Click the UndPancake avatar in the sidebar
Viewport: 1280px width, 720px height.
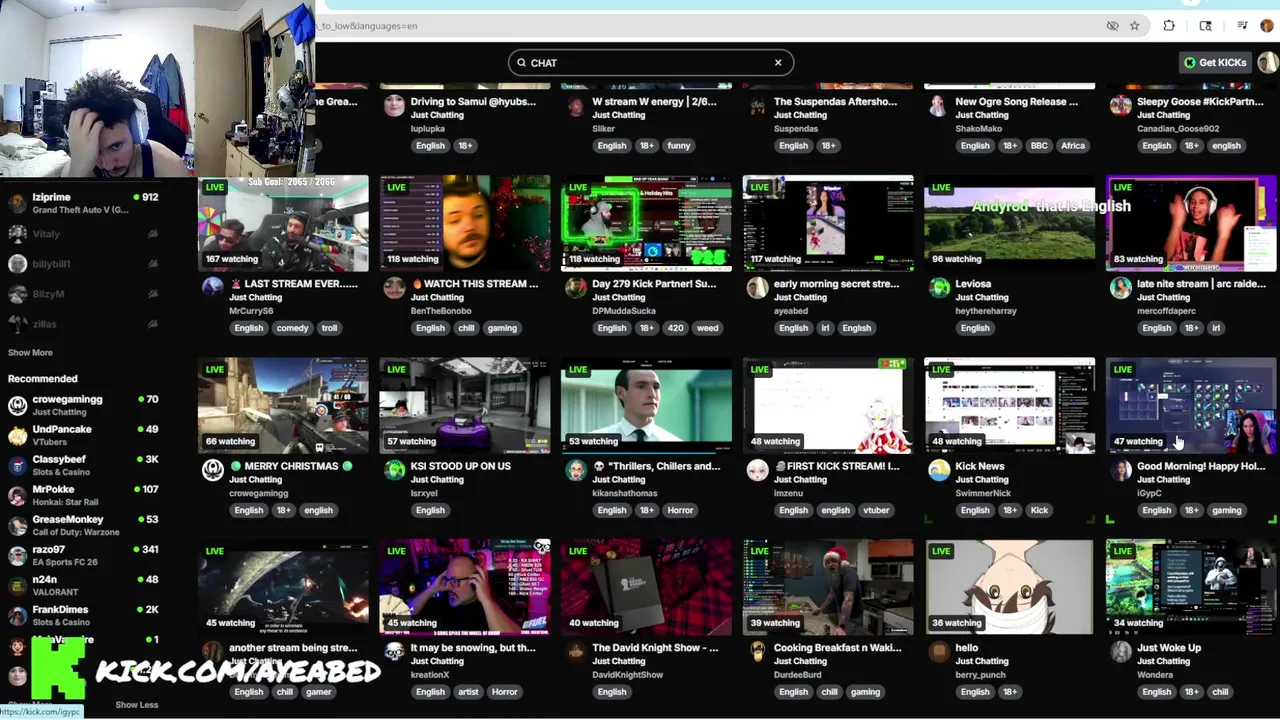coord(17,435)
